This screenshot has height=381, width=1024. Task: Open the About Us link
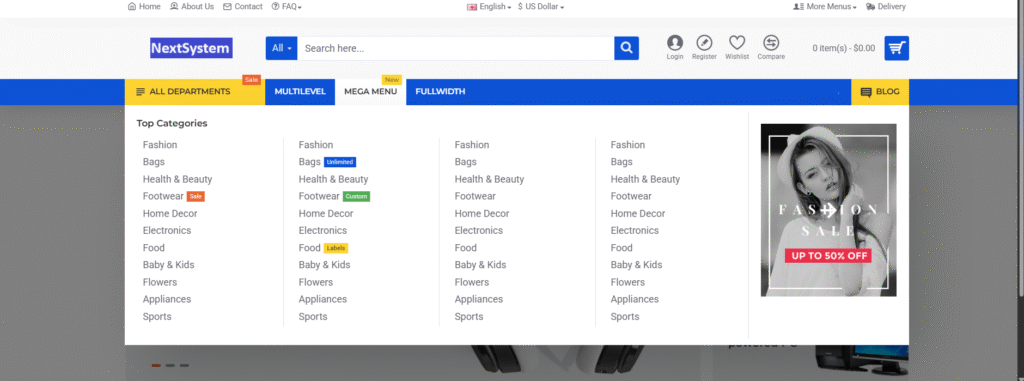pyautogui.click(x=192, y=7)
